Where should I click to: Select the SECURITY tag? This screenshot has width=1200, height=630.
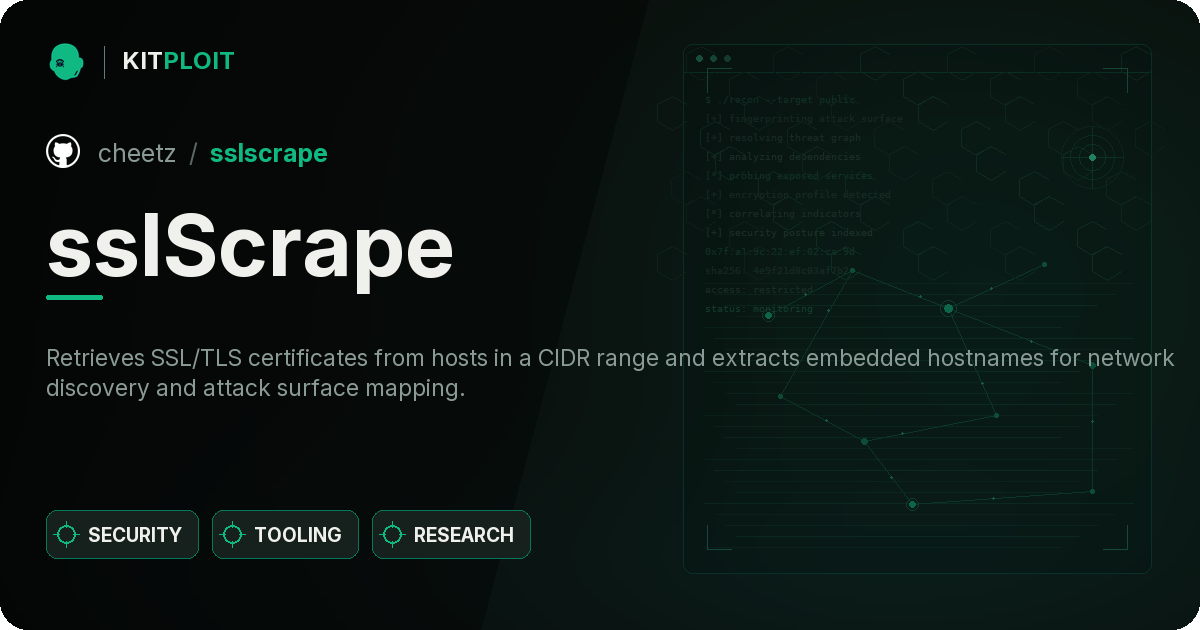pos(122,535)
